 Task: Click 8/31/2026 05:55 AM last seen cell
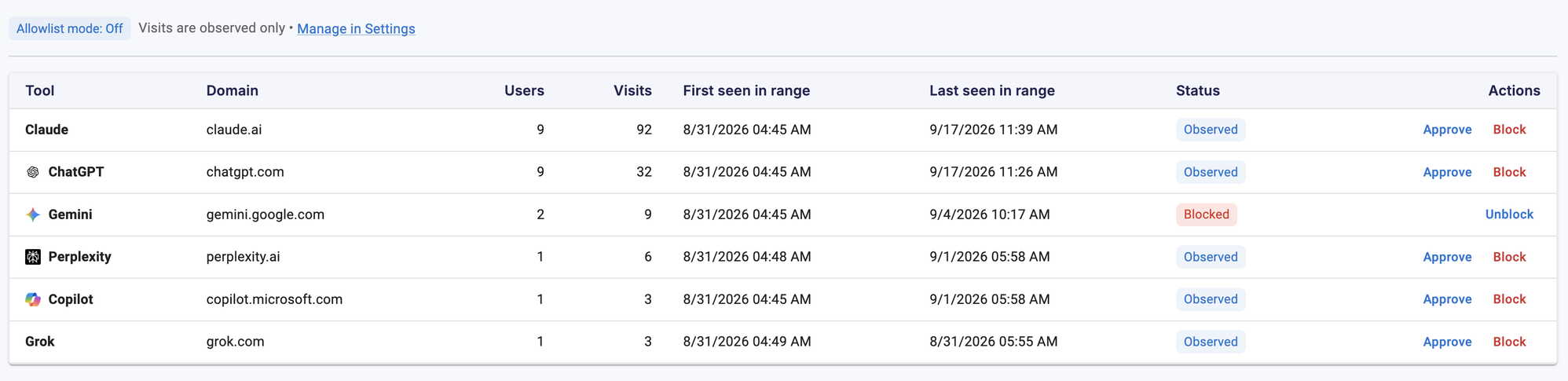pos(994,342)
